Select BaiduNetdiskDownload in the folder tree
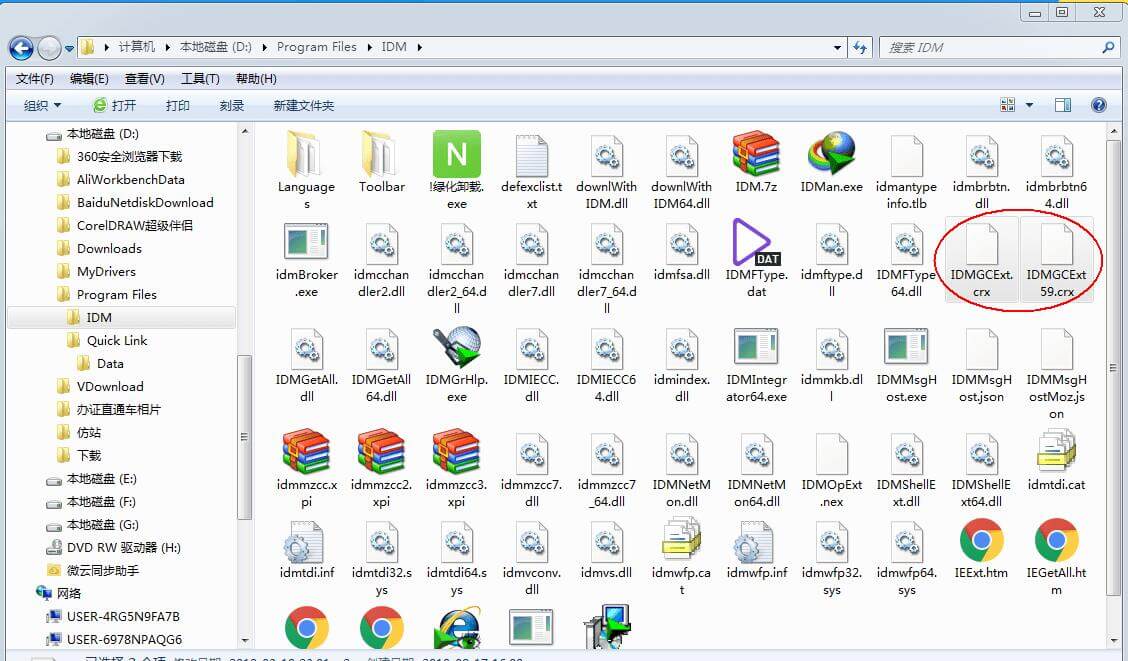 [145, 202]
